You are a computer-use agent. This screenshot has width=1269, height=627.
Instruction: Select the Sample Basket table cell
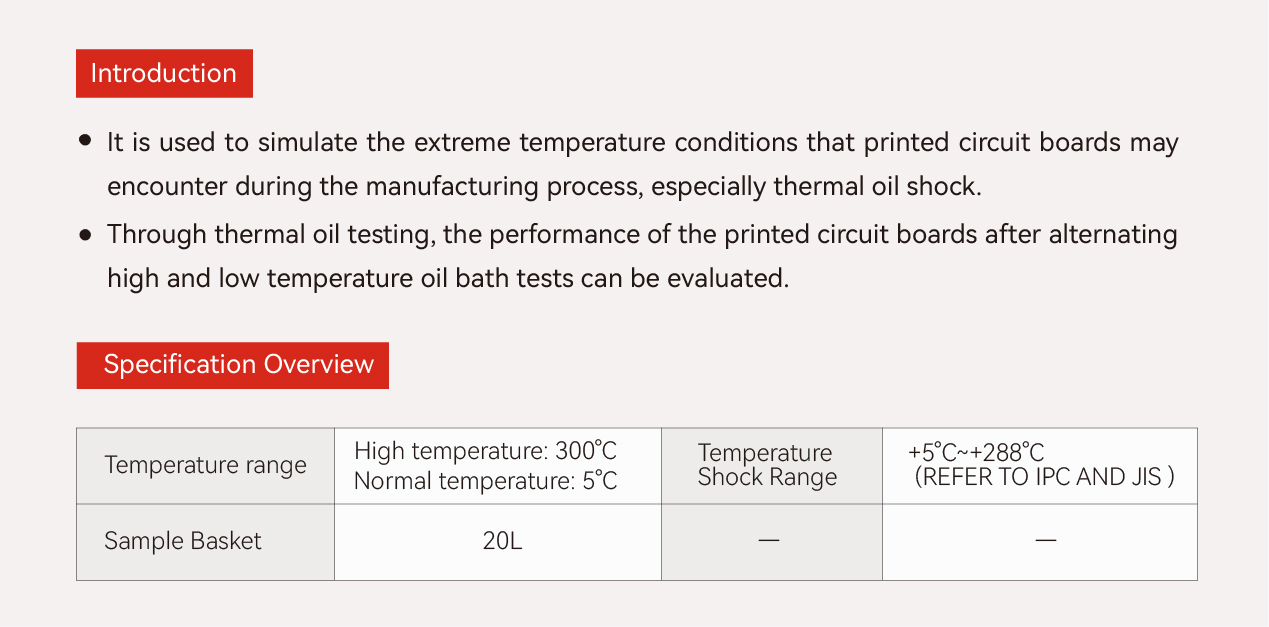coord(206,542)
